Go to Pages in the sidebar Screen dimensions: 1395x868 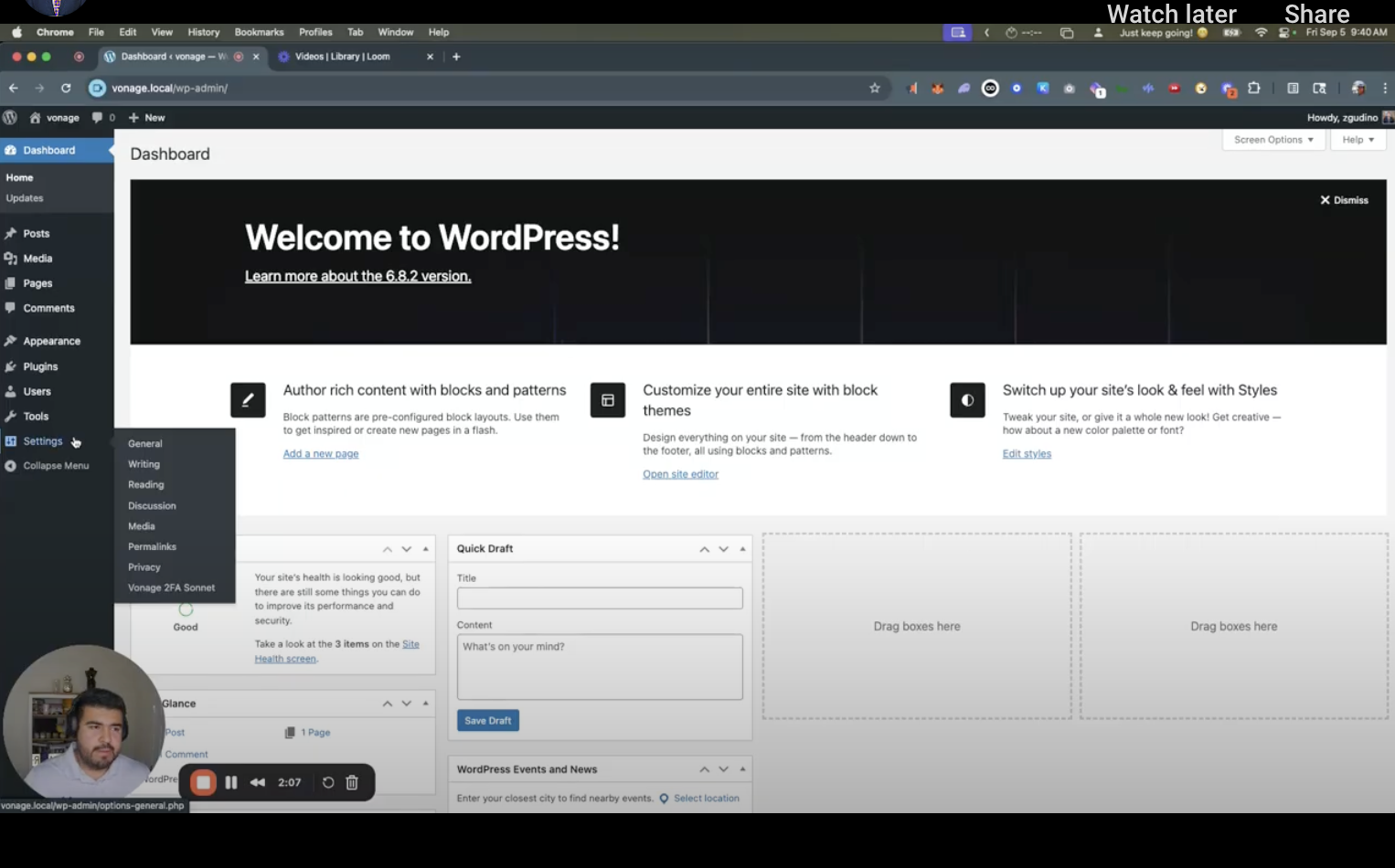37,283
